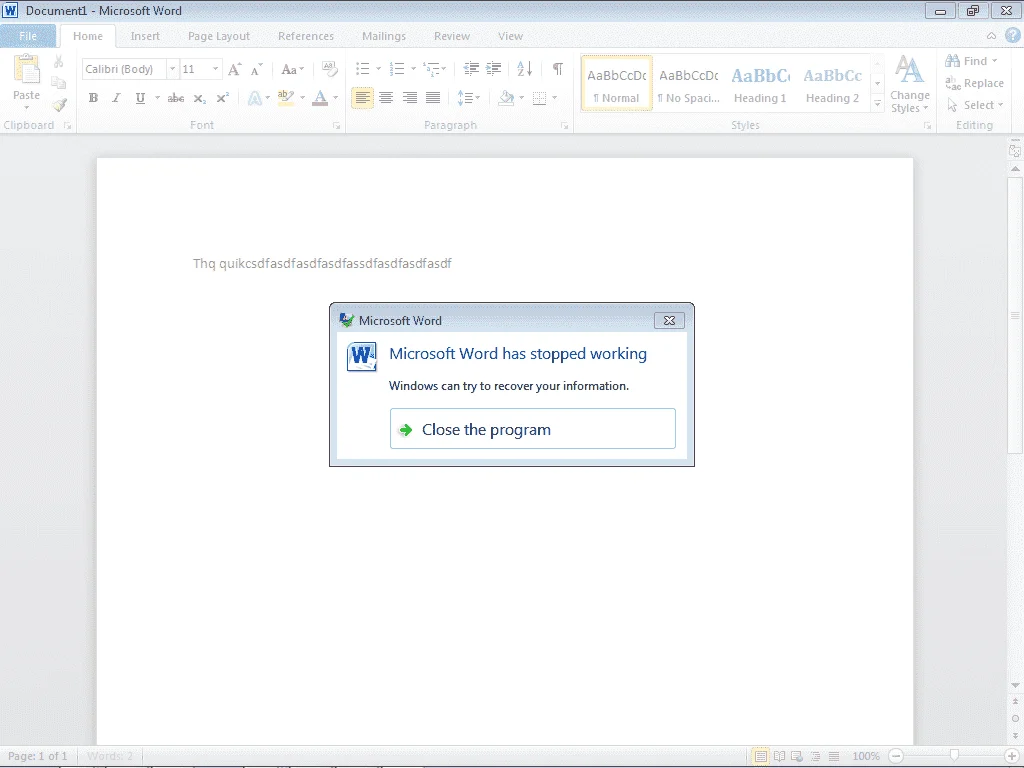1024x768 pixels.
Task: Click the zoom out minus button
Action: pos(896,756)
